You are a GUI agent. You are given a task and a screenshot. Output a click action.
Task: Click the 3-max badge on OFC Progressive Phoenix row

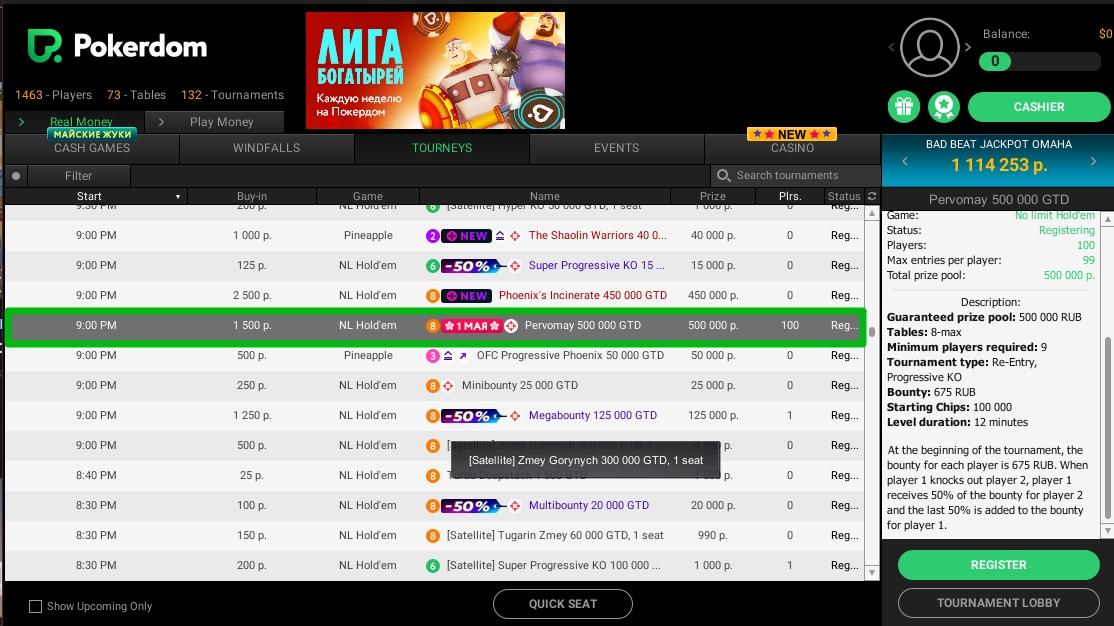click(x=432, y=355)
